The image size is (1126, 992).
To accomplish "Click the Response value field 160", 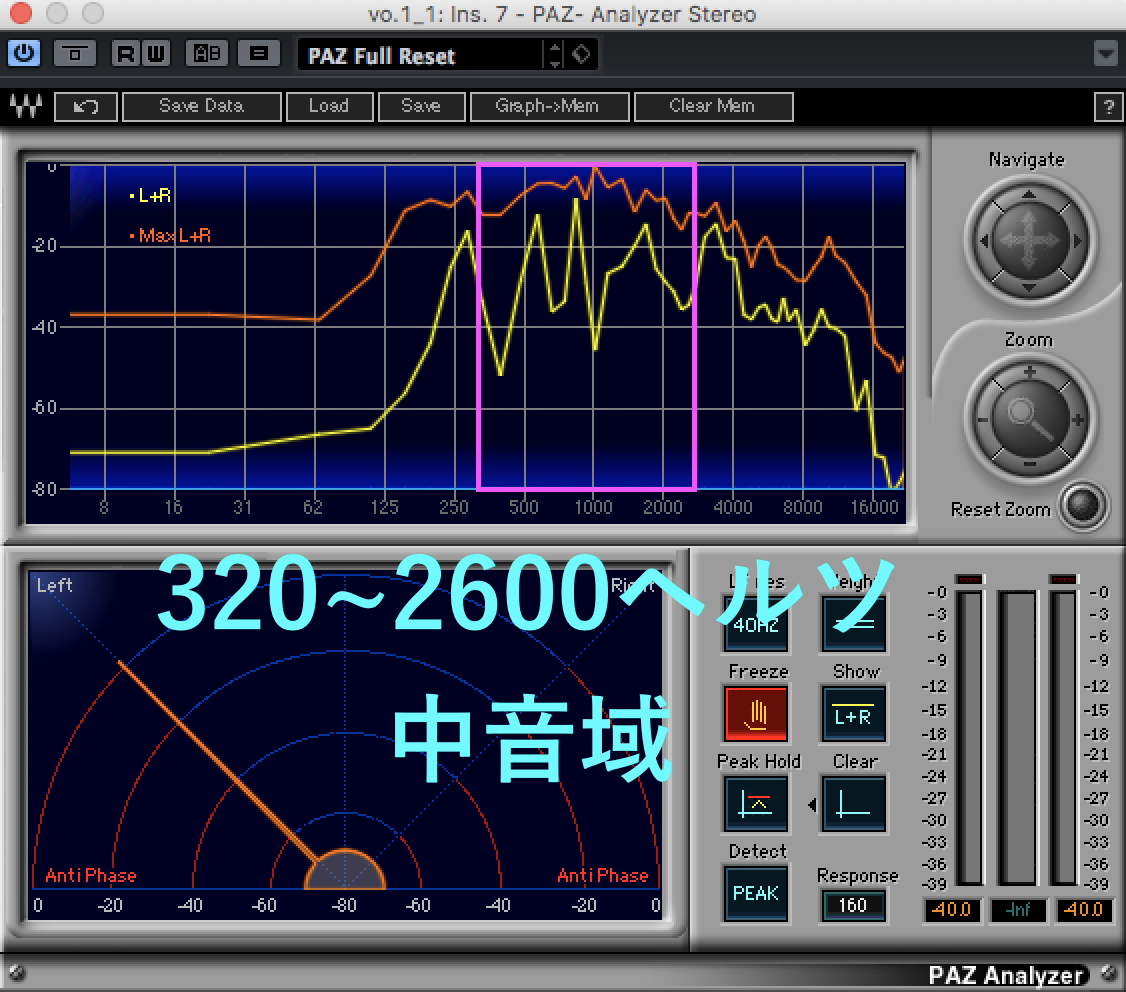I will (x=853, y=905).
